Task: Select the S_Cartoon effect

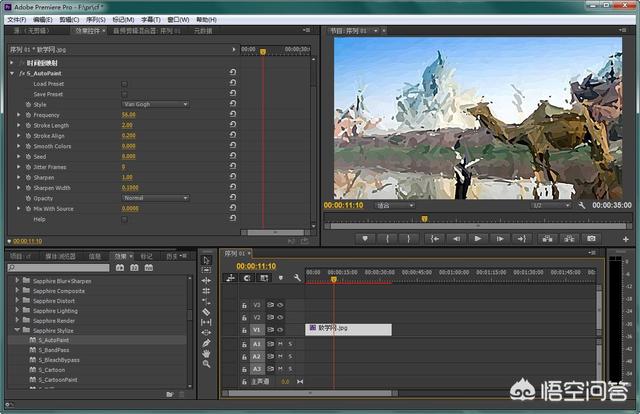Action: [x=52, y=370]
